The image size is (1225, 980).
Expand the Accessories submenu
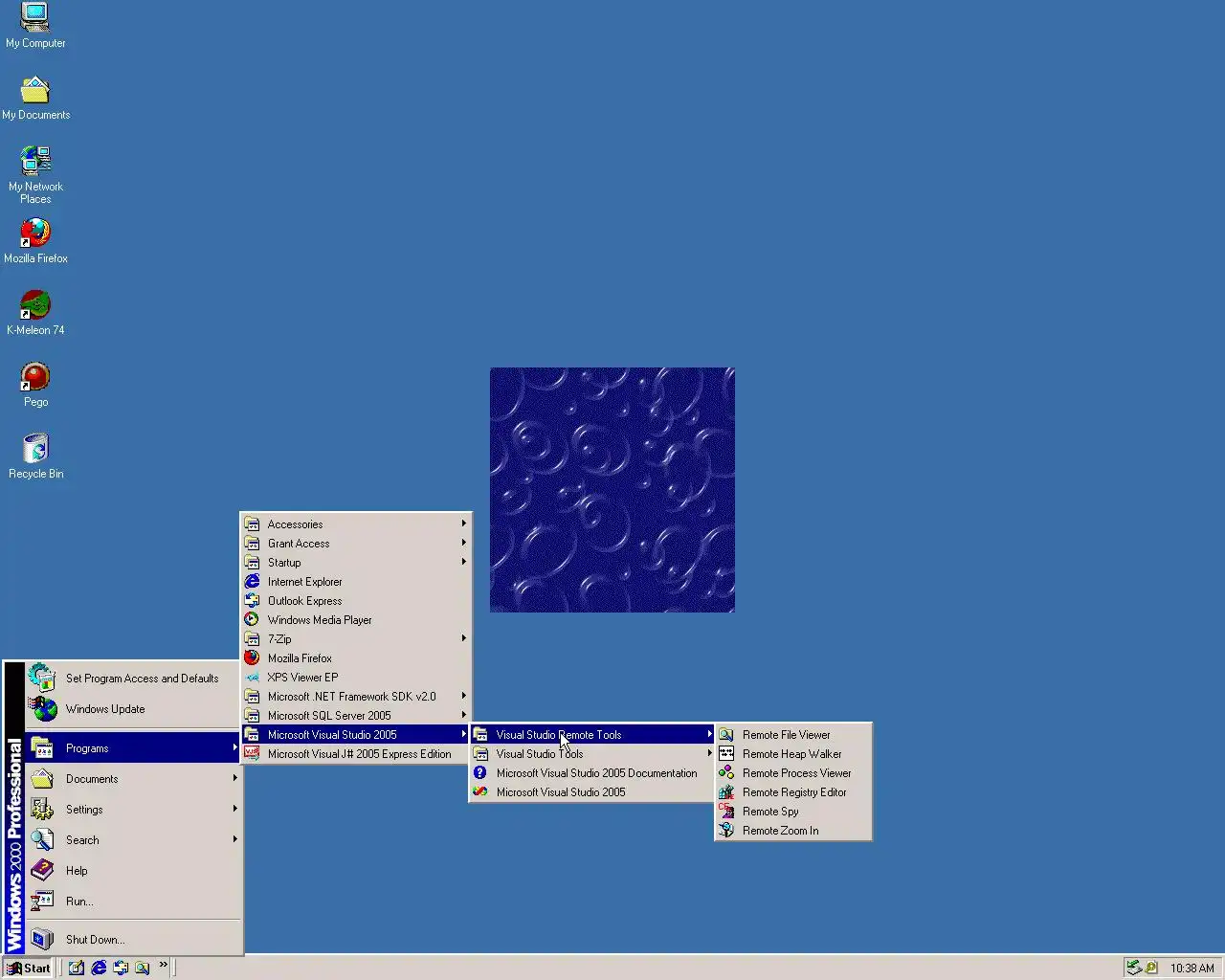[356, 524]
